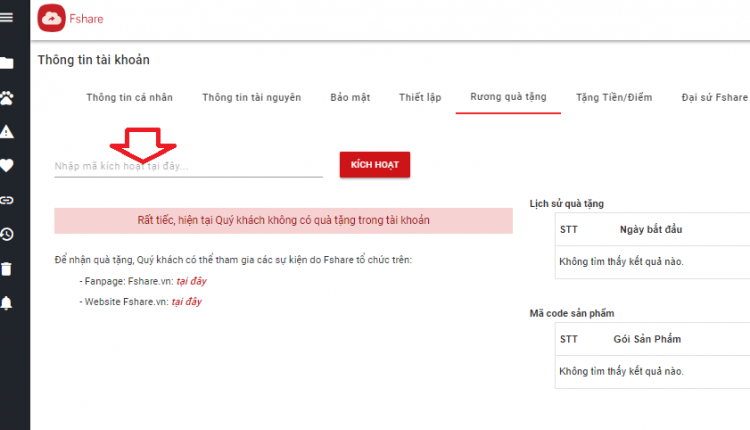The width and height of the screenshot is (750, 430).
Task: Focus the activation code input field
Action: pos(188,166)
